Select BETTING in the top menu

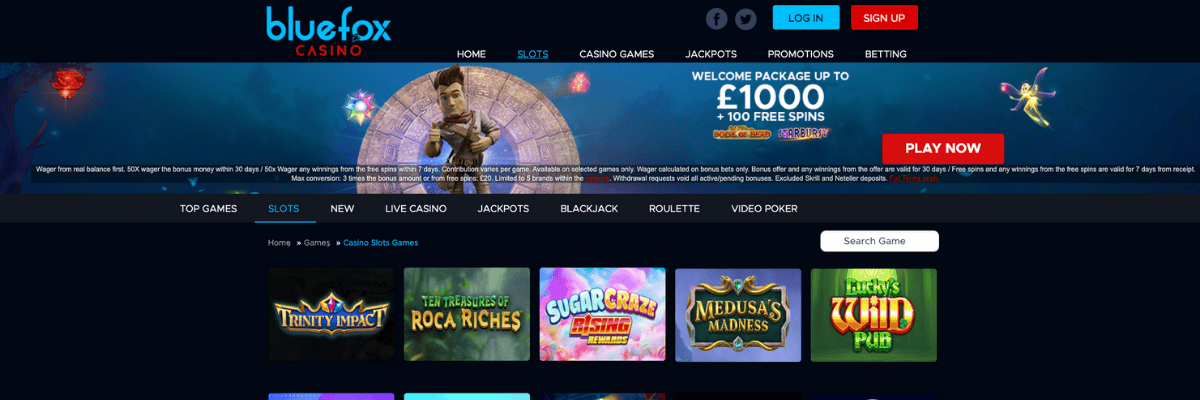click(x=886, y=54)
